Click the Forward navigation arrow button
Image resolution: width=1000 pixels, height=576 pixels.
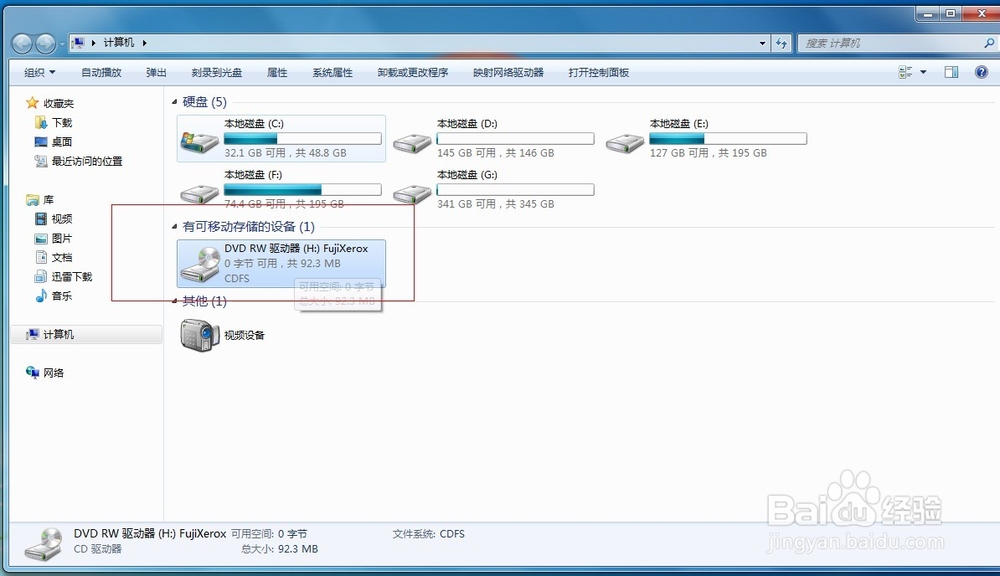[x=45, y=43]
